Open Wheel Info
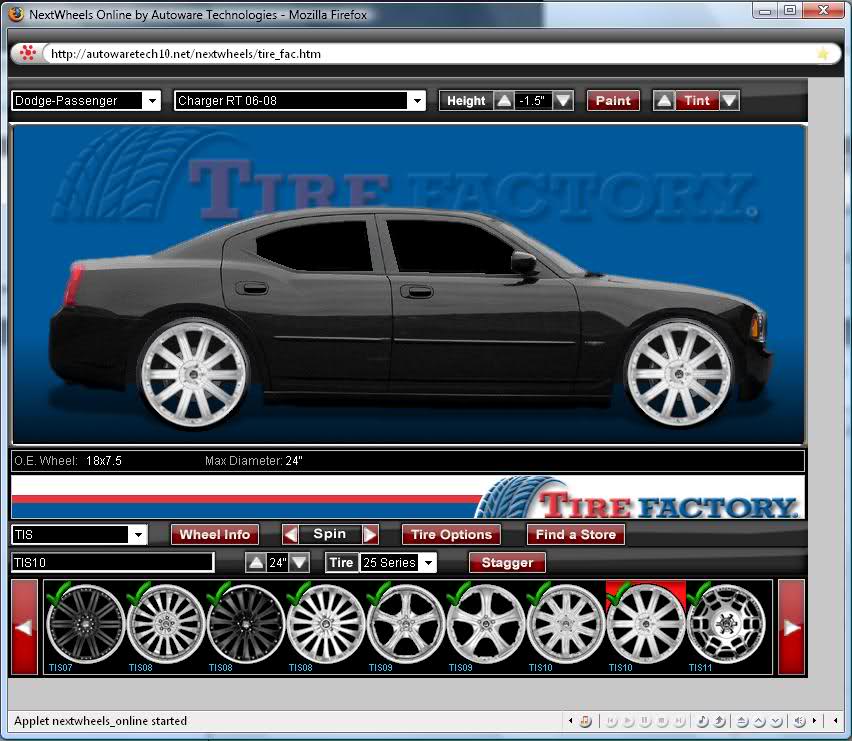This screenshot has height=741, width=852. pyautogui.click(x=215, y=535)
